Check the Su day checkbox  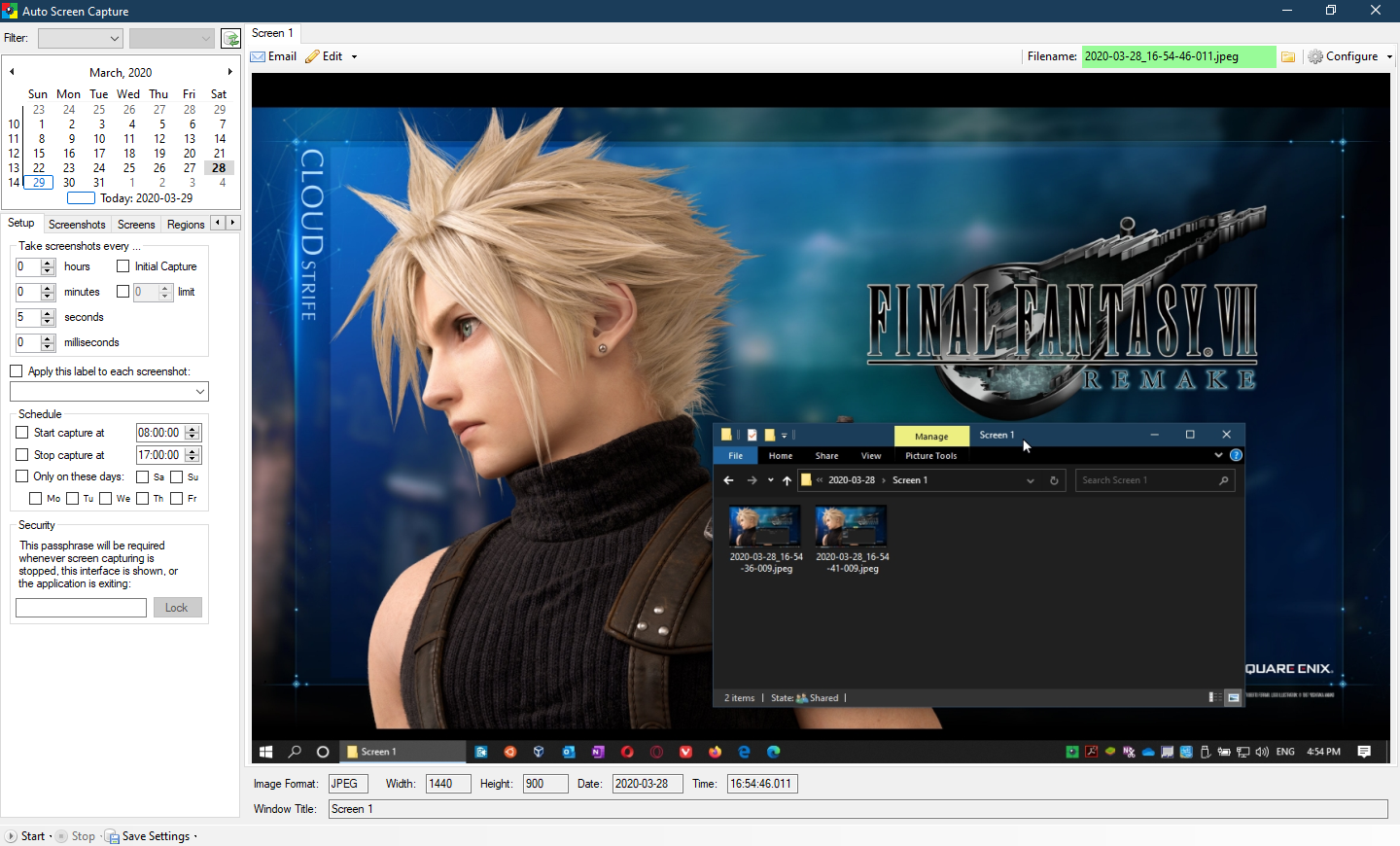click(177, 477)
